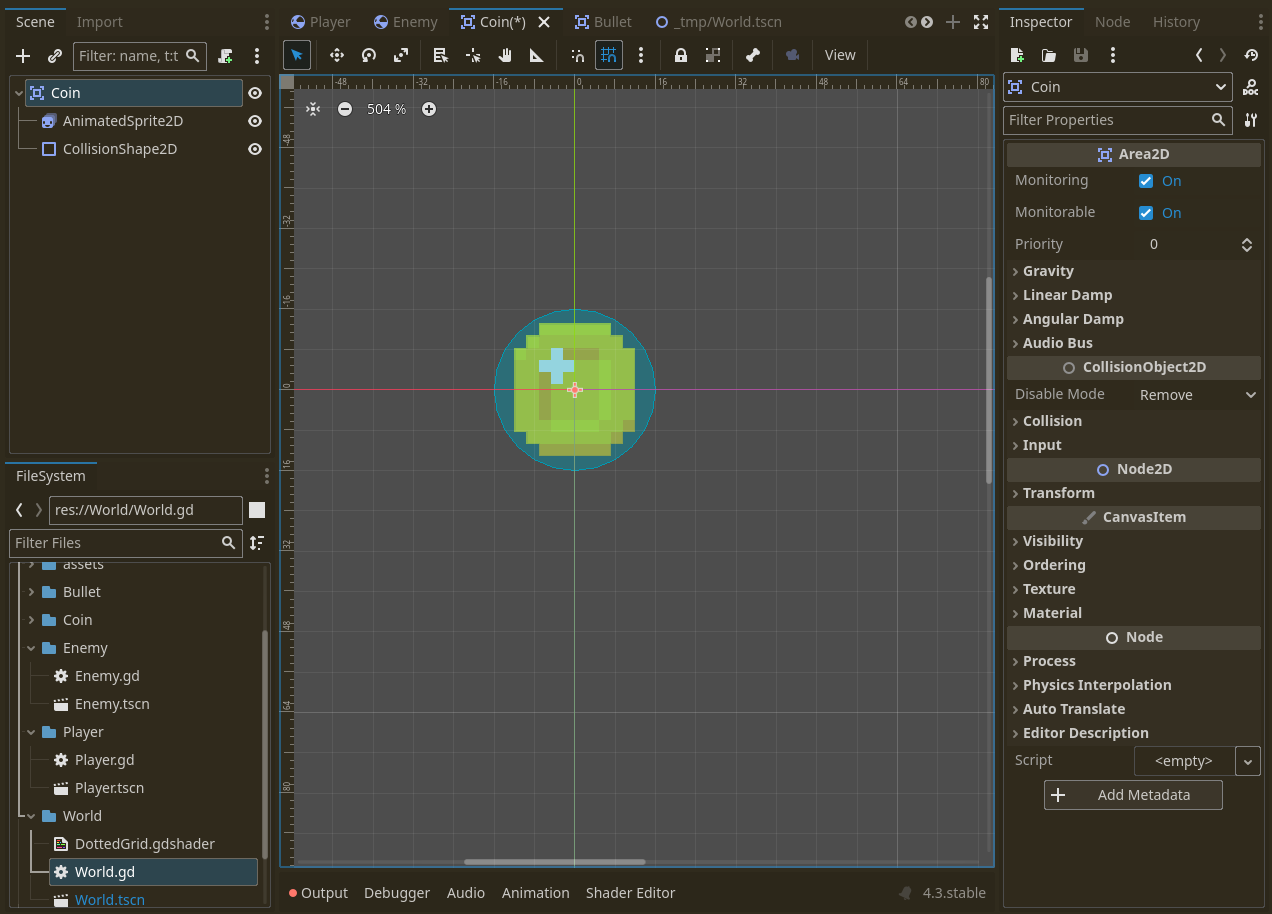Select the Ruler tool
The height and width of the screenshot is (914, 1272).
[x=537, y=55]
